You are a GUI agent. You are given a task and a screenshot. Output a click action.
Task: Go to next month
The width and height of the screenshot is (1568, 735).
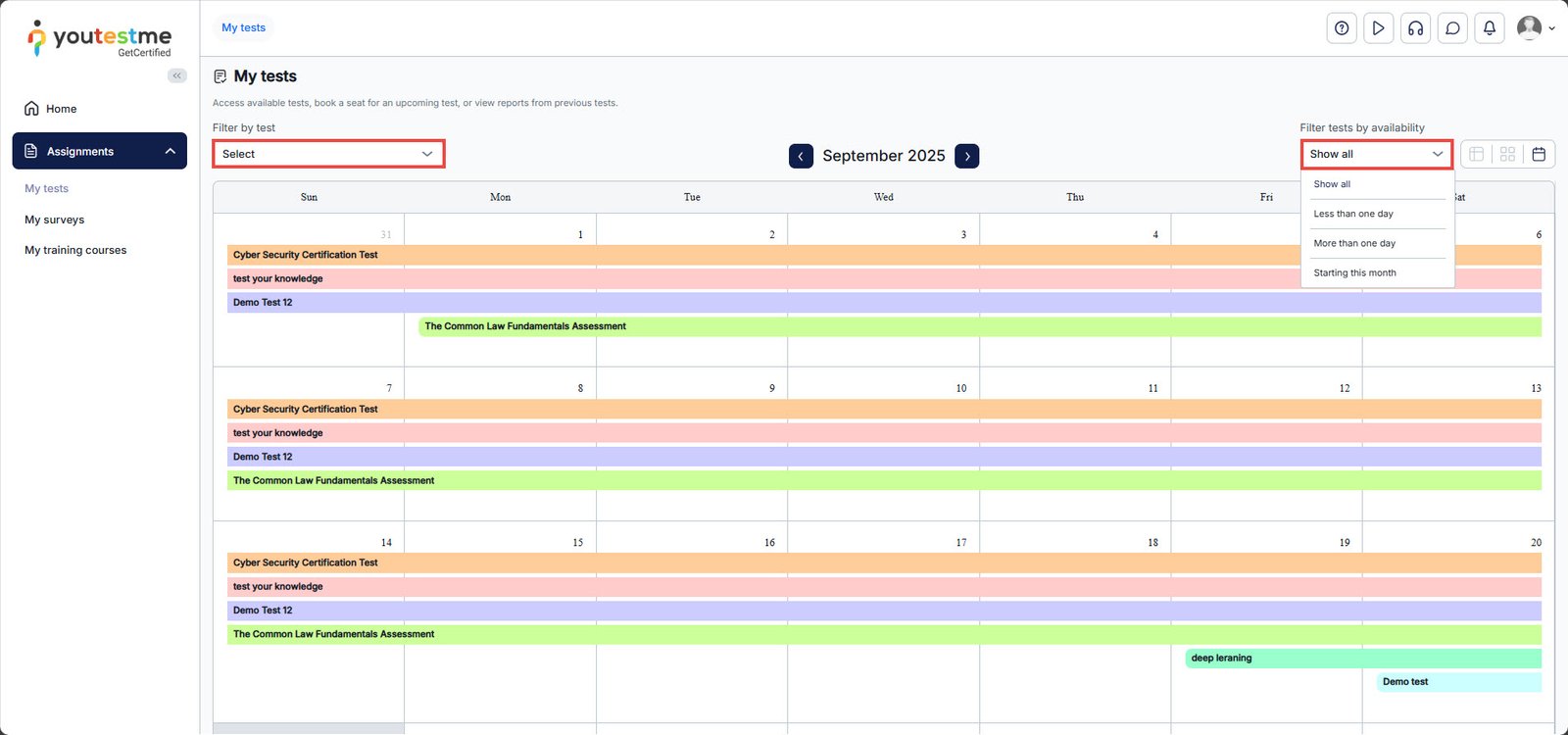pyautogui.click(x=966, y=156)
